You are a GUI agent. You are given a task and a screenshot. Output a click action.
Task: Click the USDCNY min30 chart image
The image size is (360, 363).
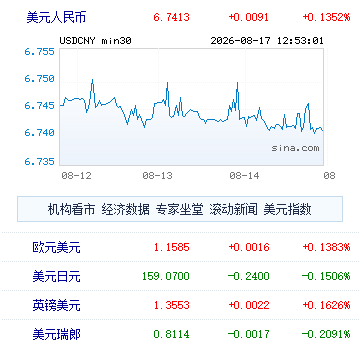click(x=192, y=107)
